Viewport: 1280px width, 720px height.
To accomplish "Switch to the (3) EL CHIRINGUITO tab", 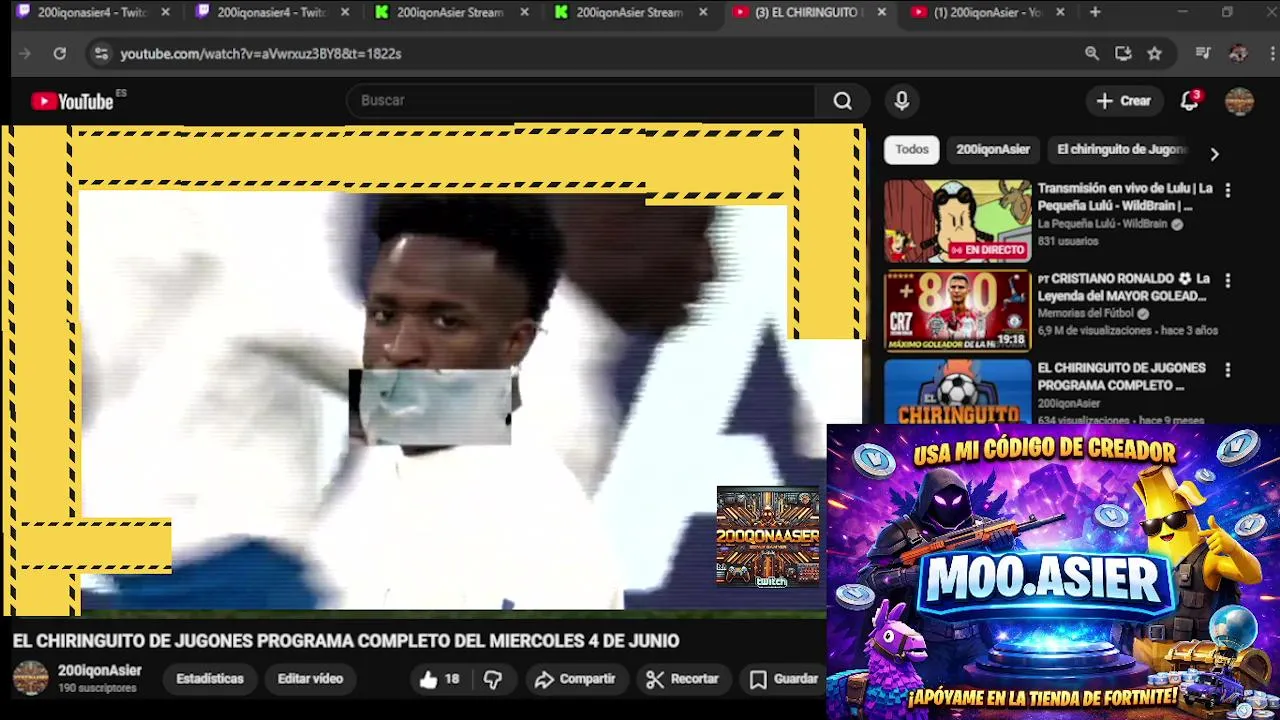I will tap(805, 13).
